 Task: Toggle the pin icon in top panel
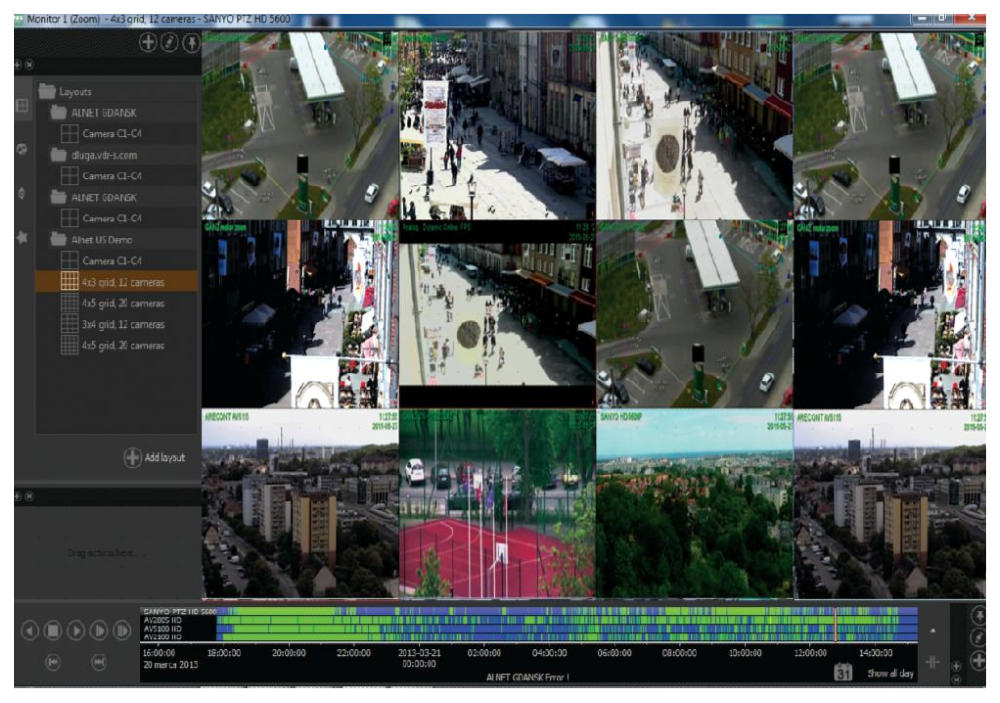click(190, 44)
